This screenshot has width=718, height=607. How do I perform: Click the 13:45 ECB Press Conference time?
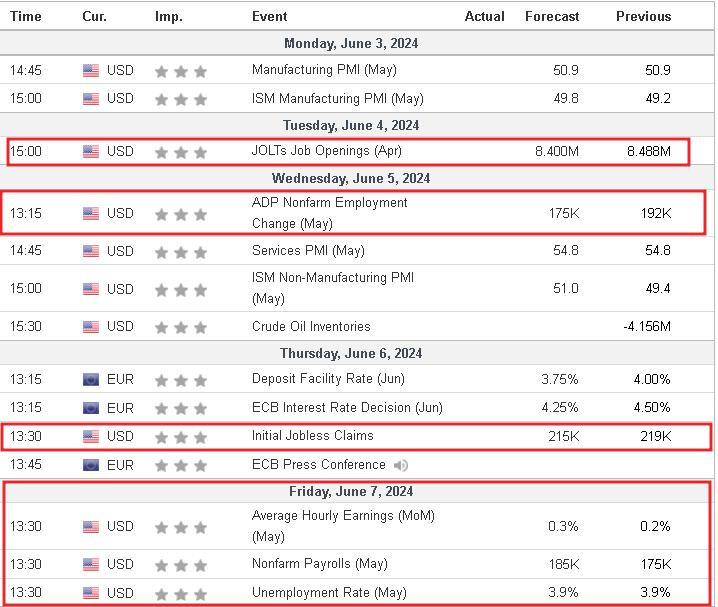coord(26,465)
